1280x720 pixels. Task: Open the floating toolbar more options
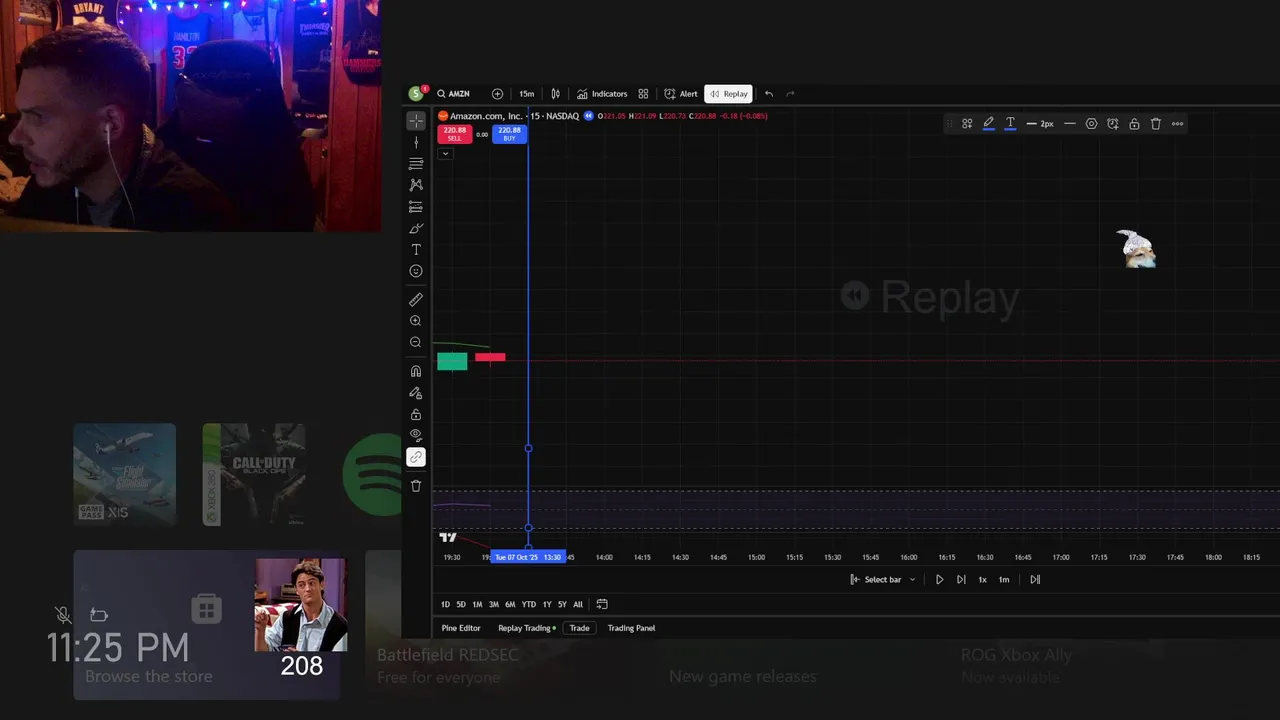click(x=1177, y=124)
